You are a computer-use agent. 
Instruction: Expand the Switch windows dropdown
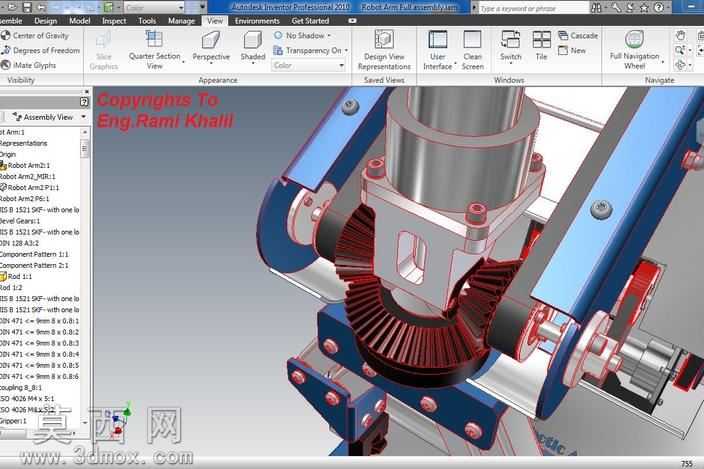[x=510, y=65]
